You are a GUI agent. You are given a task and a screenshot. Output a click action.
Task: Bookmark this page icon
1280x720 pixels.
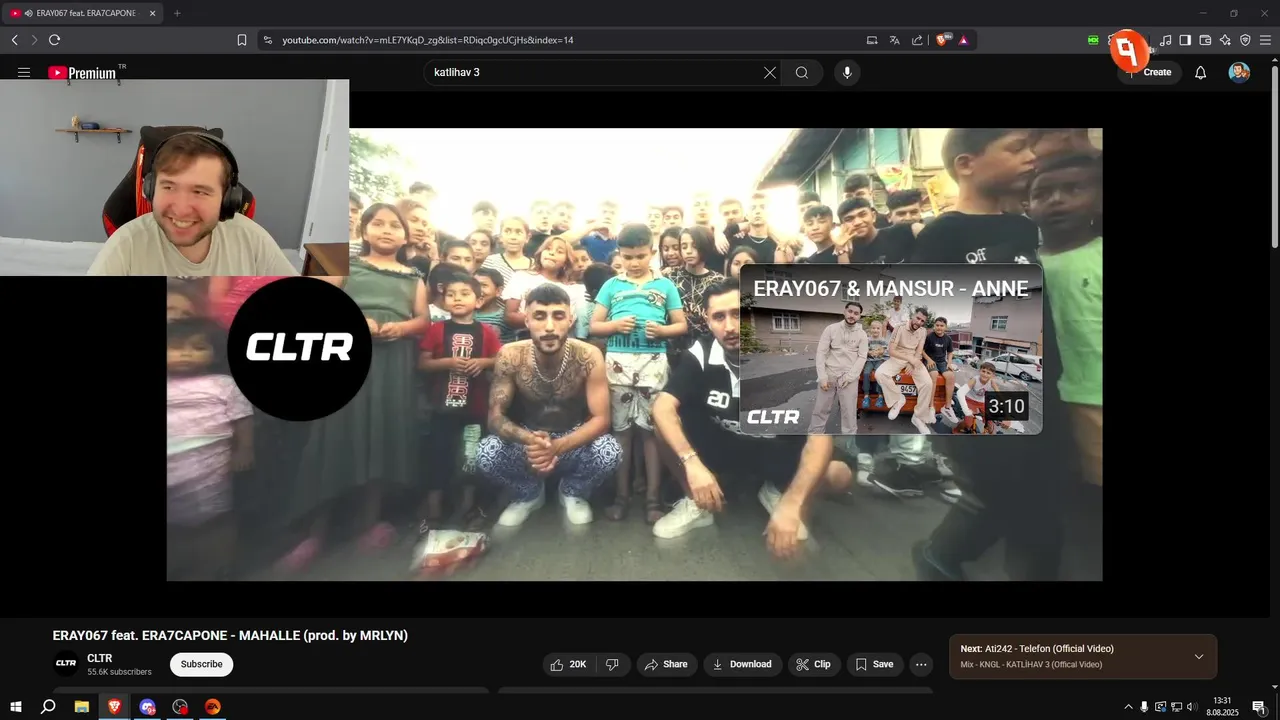click(242, 40)
